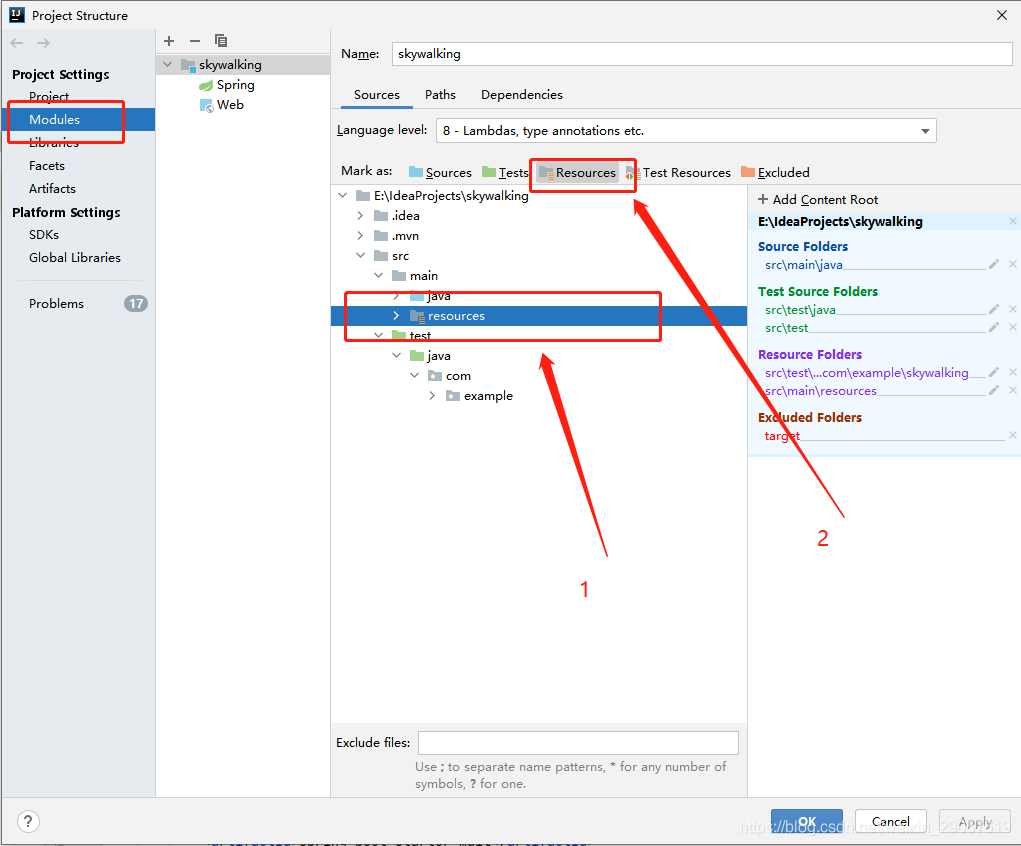Viewport: 1021px width, 846px height.
Task: Go back with the left arrow icon
Action: pos(17,43)
